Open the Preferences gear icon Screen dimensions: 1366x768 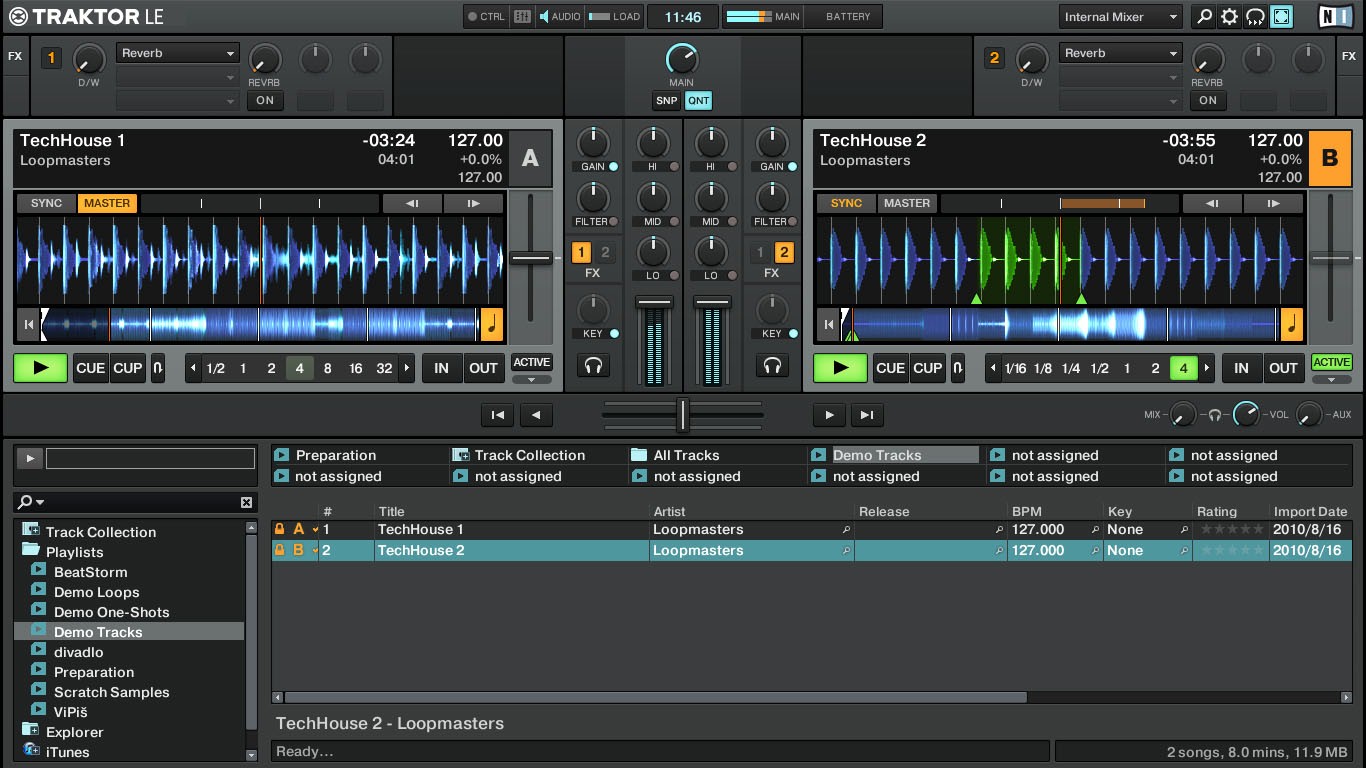point(1229,17)
